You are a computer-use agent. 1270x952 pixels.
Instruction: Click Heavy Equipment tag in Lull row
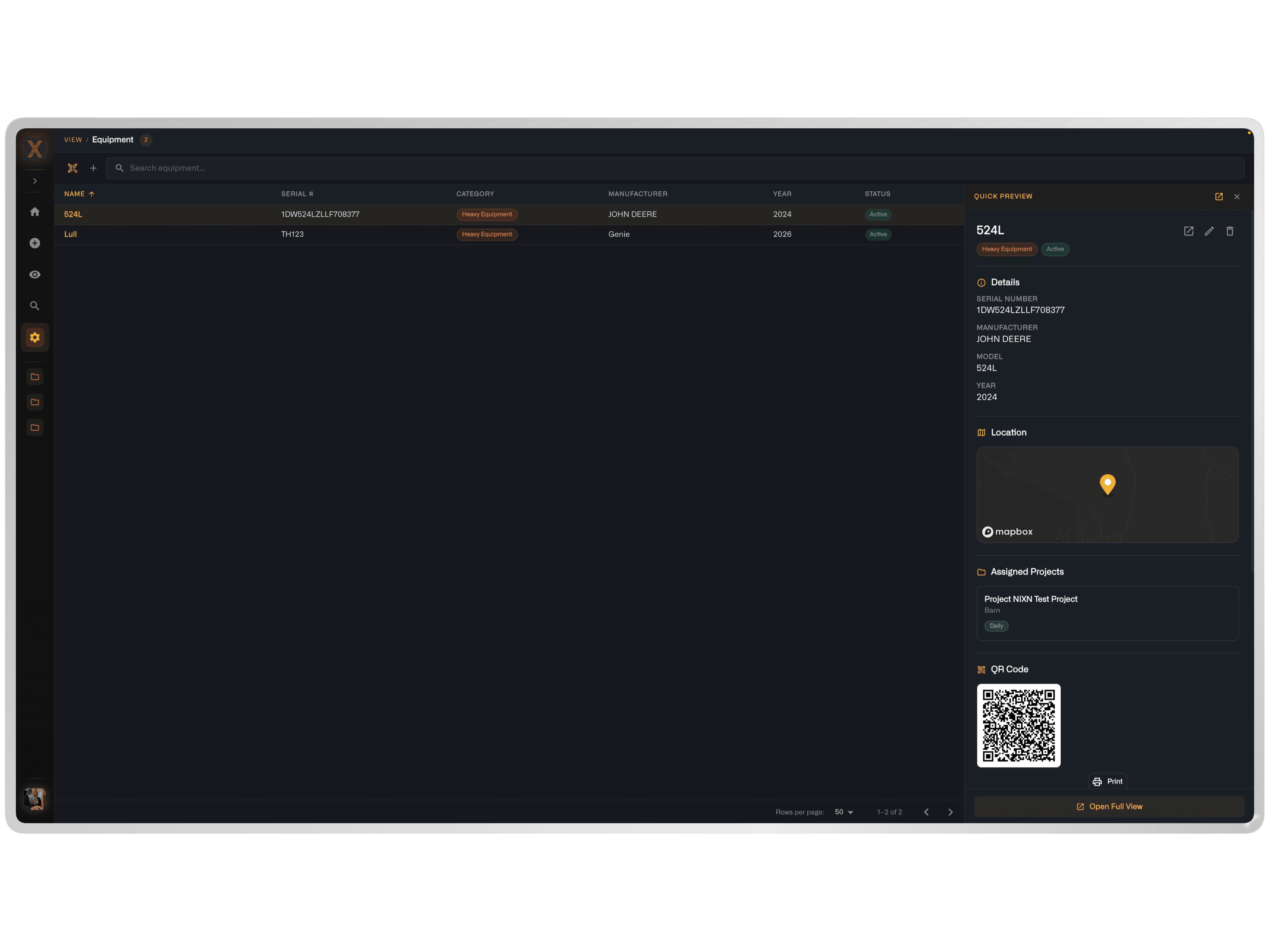click(487, 234)
